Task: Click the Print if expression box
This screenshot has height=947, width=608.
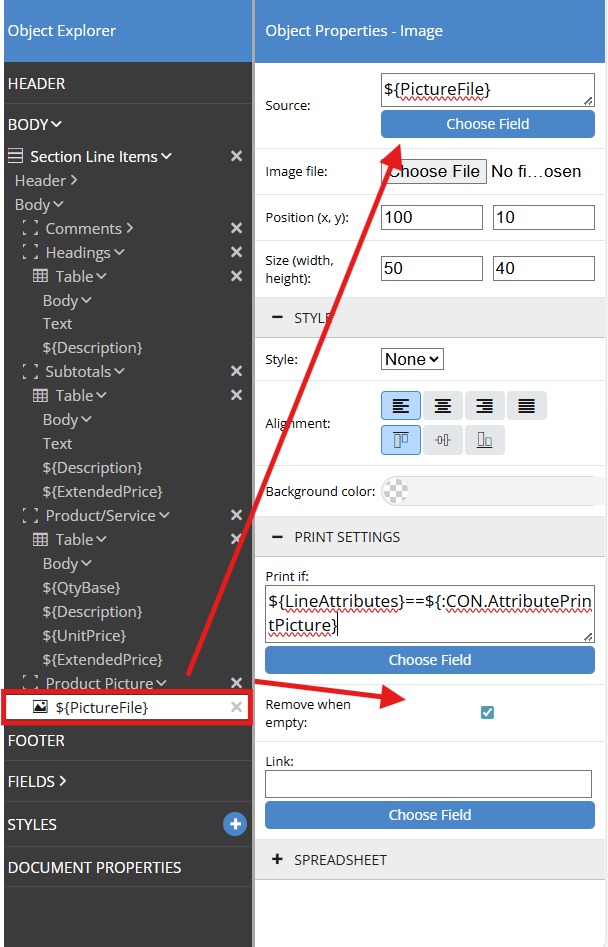Action: [430, 614]
